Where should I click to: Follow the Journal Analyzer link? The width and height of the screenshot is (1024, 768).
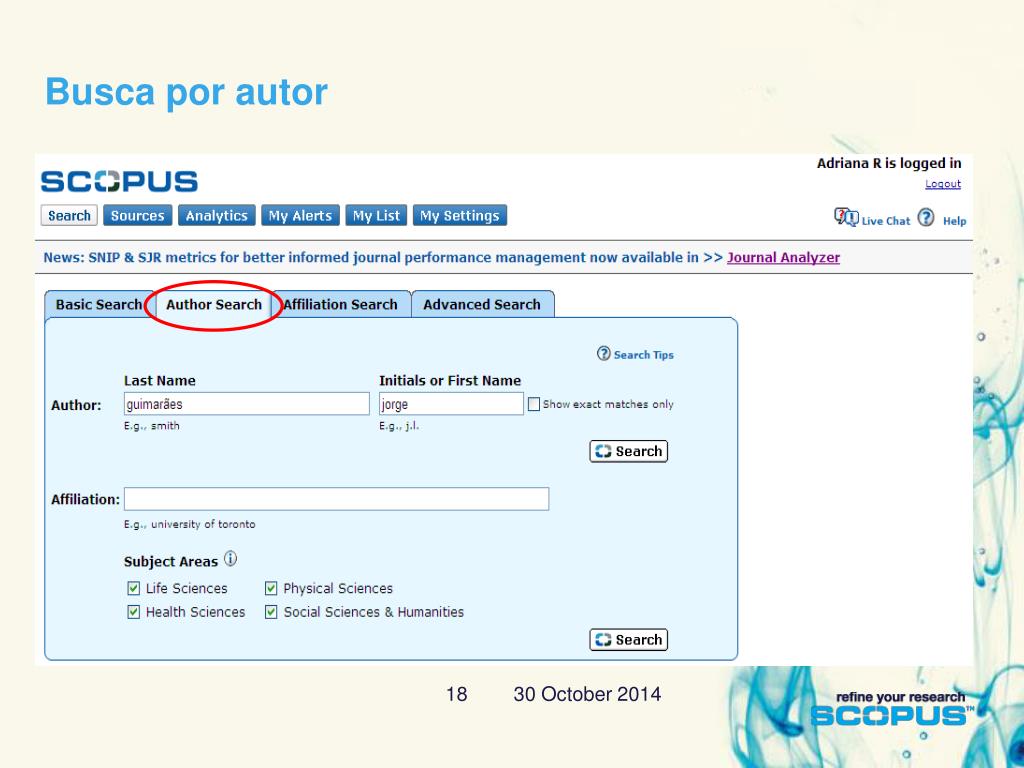[x=784, y=257]
